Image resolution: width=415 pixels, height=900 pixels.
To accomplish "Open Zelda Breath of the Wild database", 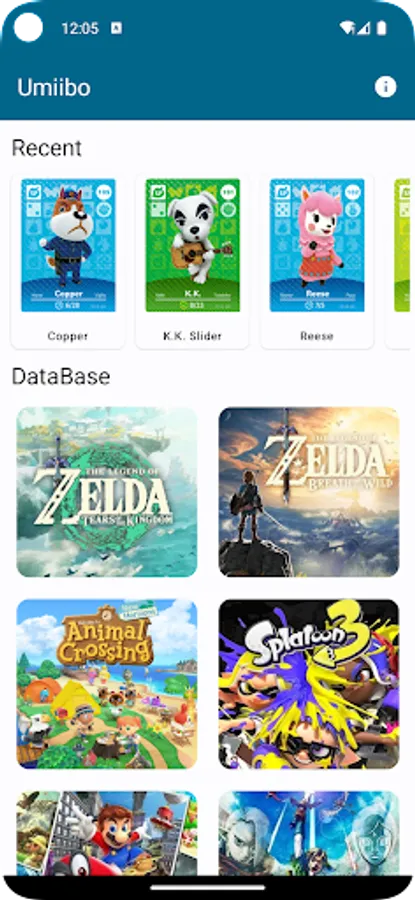I will tap(309, 492).
